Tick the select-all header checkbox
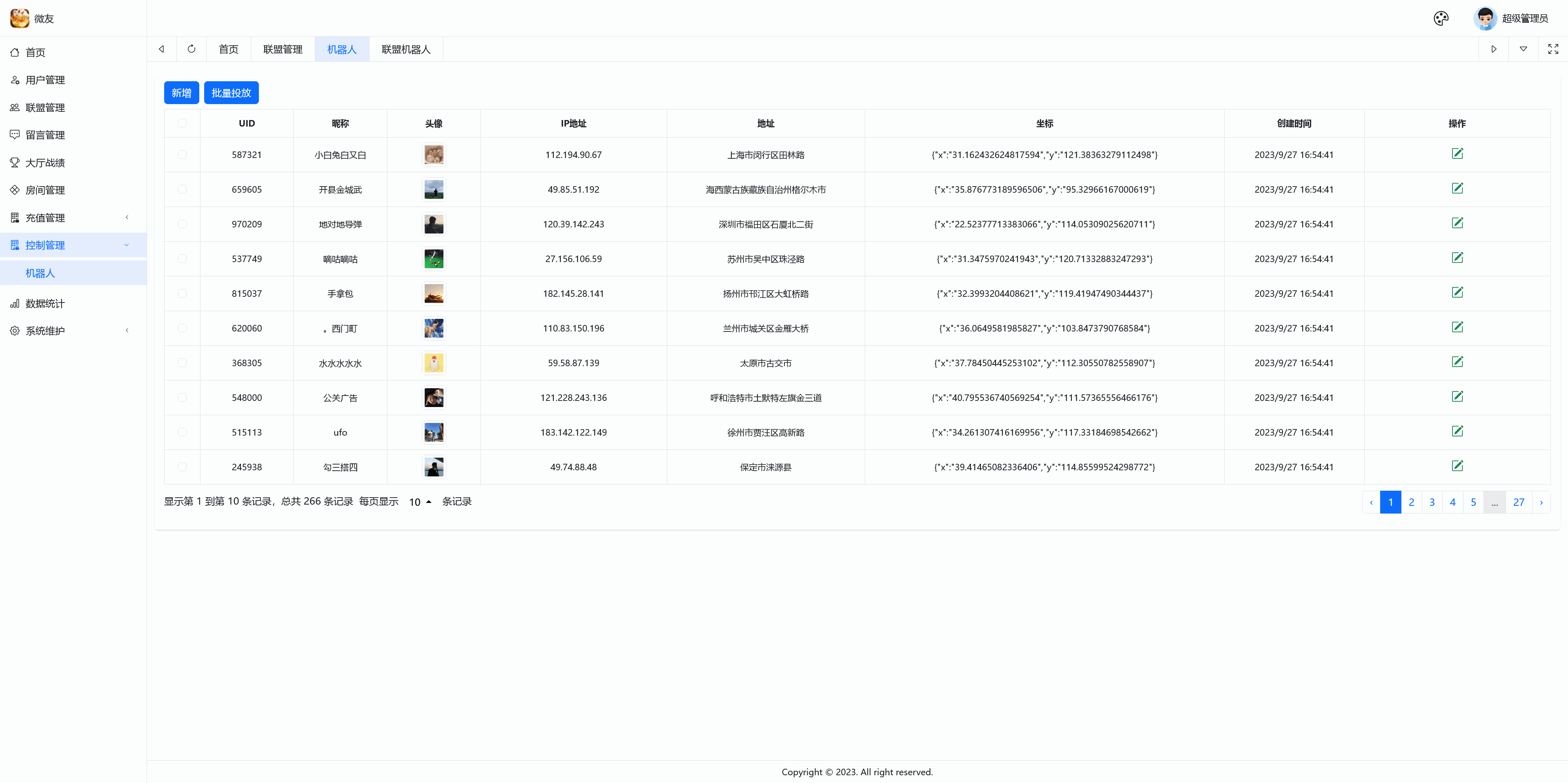Screen dimensions: 1568x783 [182, 124]
